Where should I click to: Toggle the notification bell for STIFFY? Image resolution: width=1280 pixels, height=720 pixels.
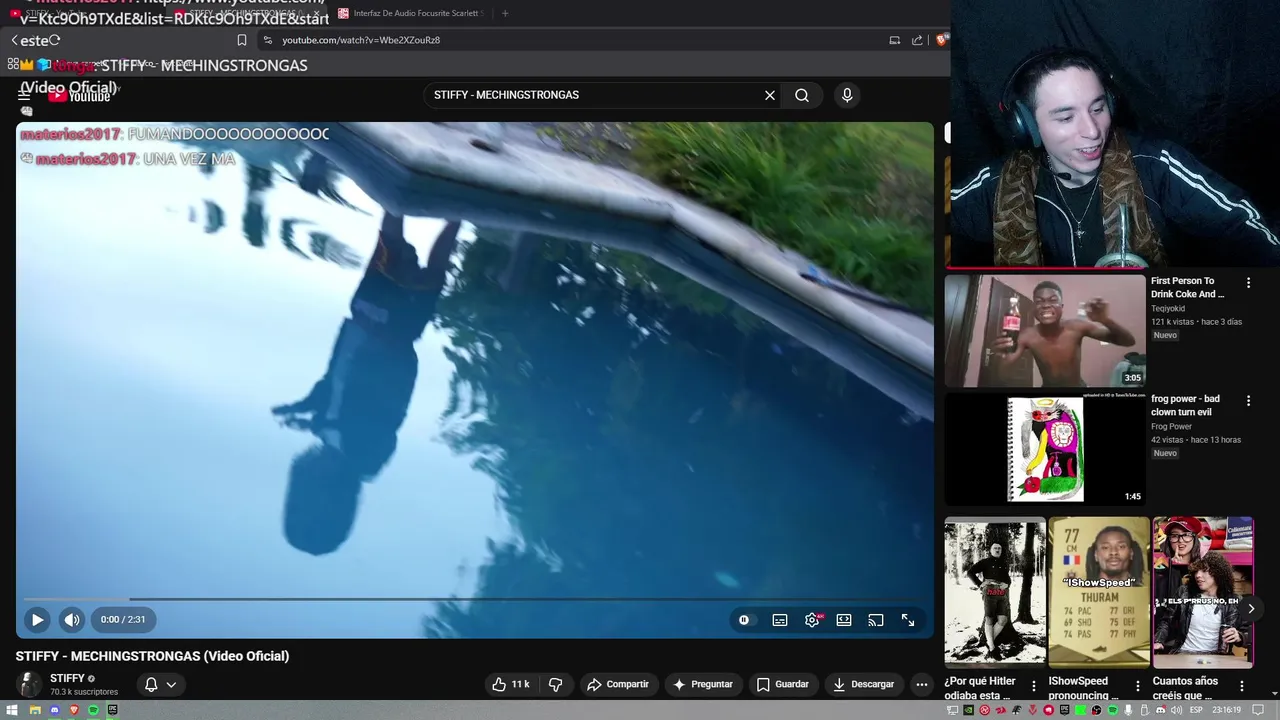151,685
